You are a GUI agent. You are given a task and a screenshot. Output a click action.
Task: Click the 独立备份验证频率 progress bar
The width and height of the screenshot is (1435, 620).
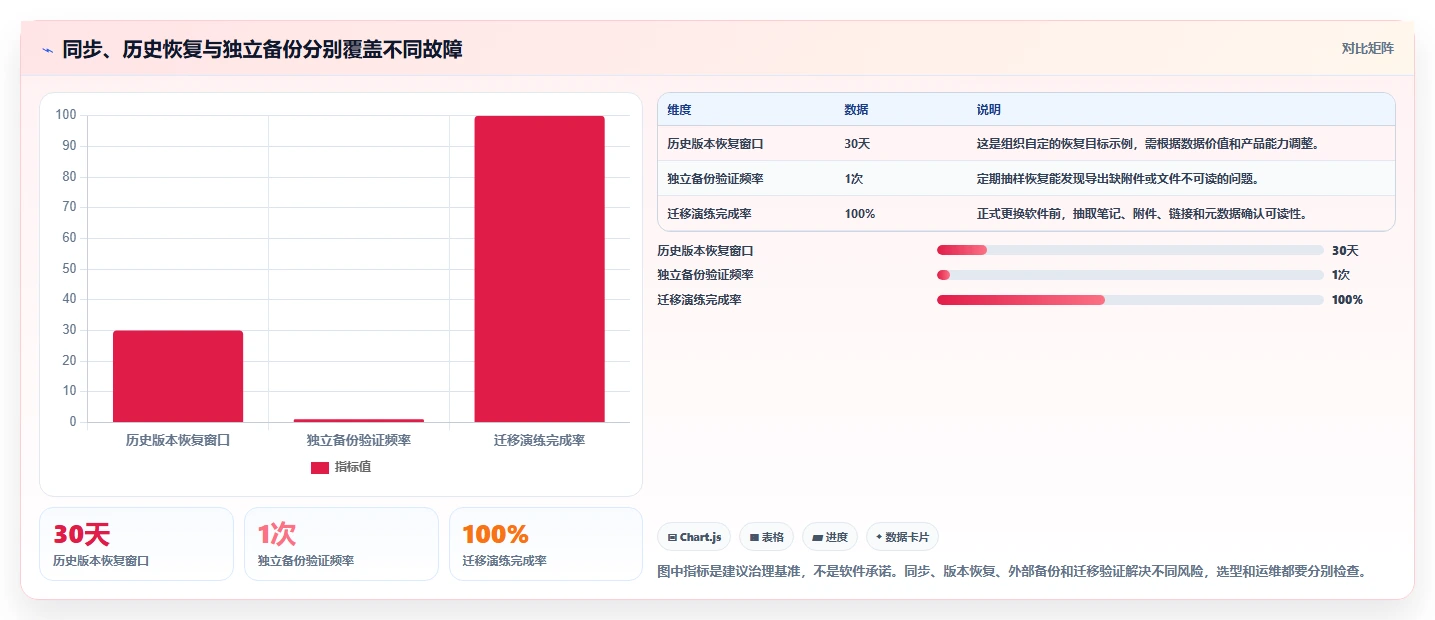pyautogui.click(x=1130, y=275)
